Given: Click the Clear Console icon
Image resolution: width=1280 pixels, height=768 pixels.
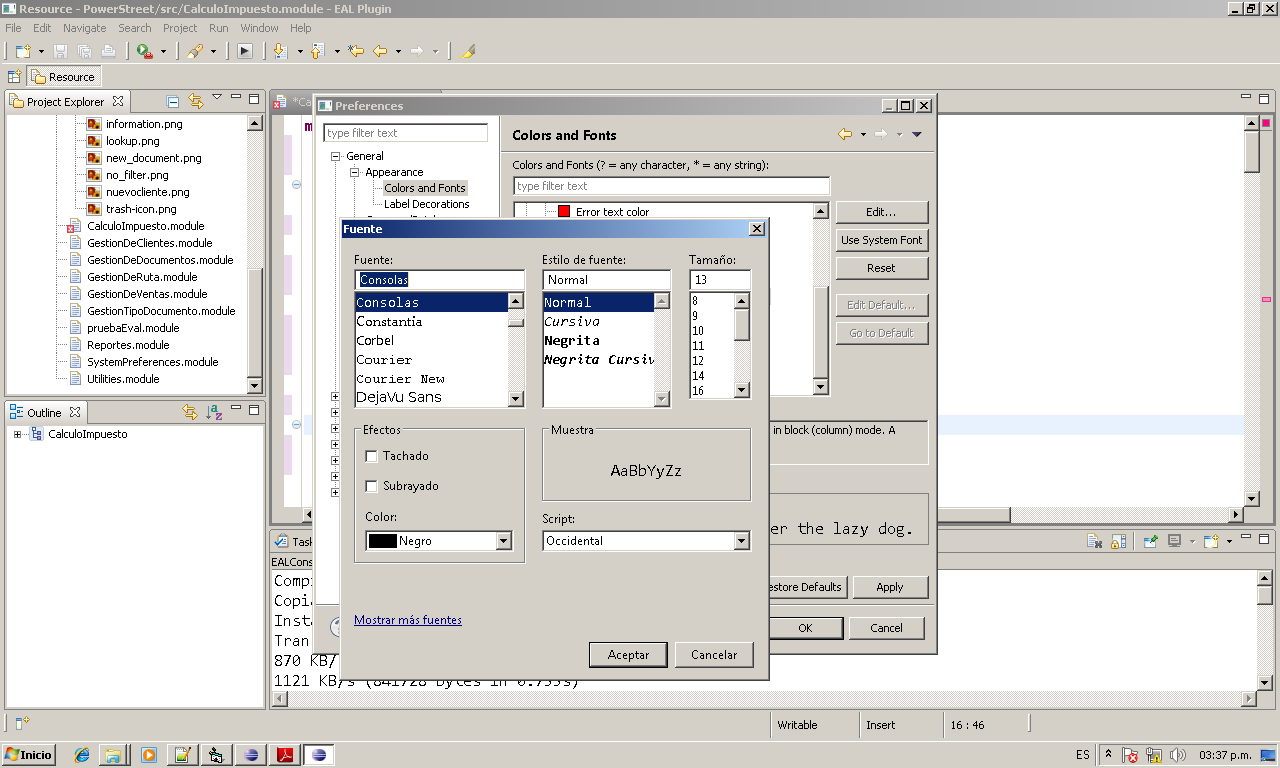Looking at the screenshot, I should pos(1095,541).
